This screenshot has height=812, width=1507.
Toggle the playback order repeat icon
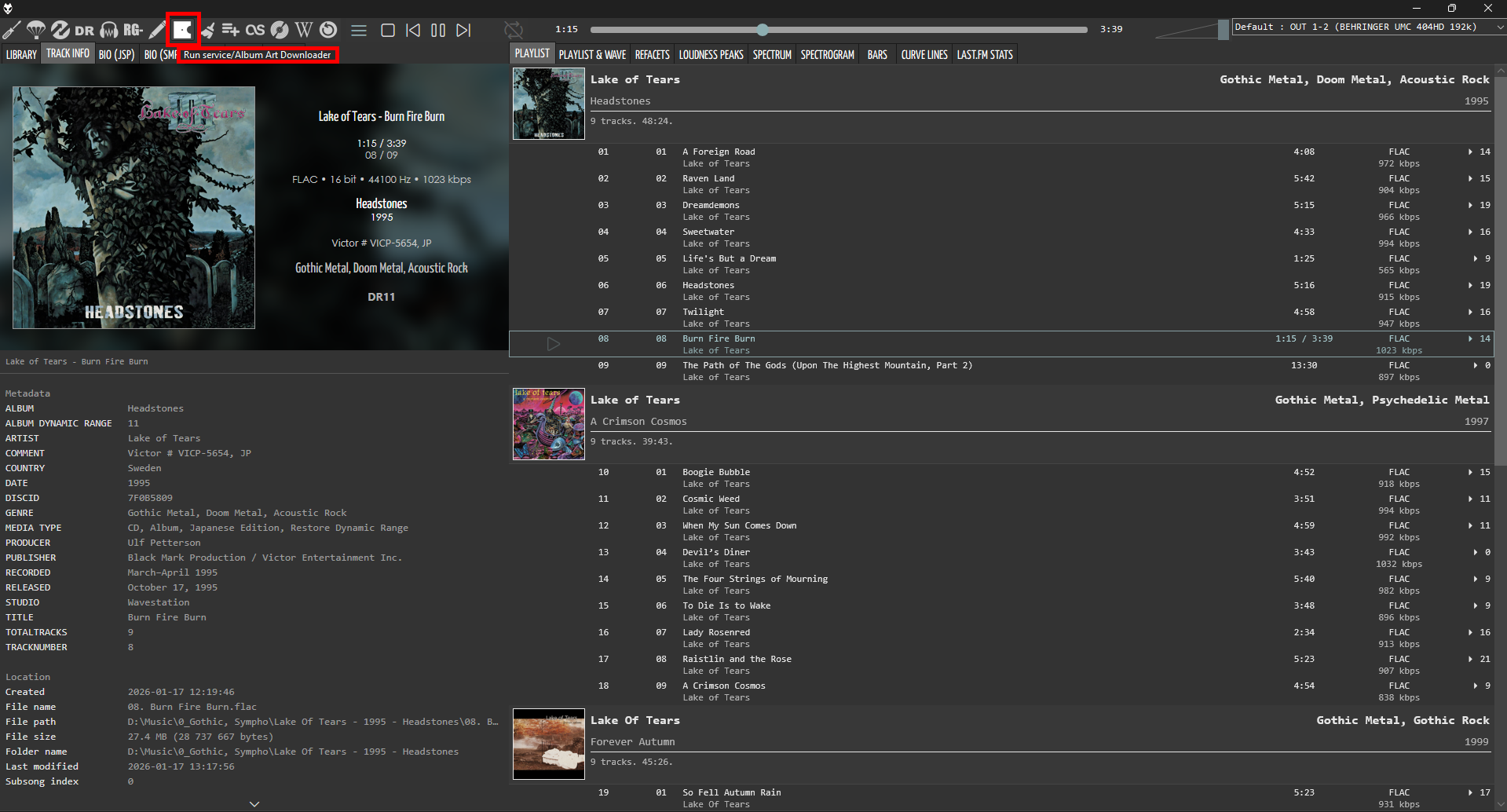pyautogui.click(x=514, y=30)
